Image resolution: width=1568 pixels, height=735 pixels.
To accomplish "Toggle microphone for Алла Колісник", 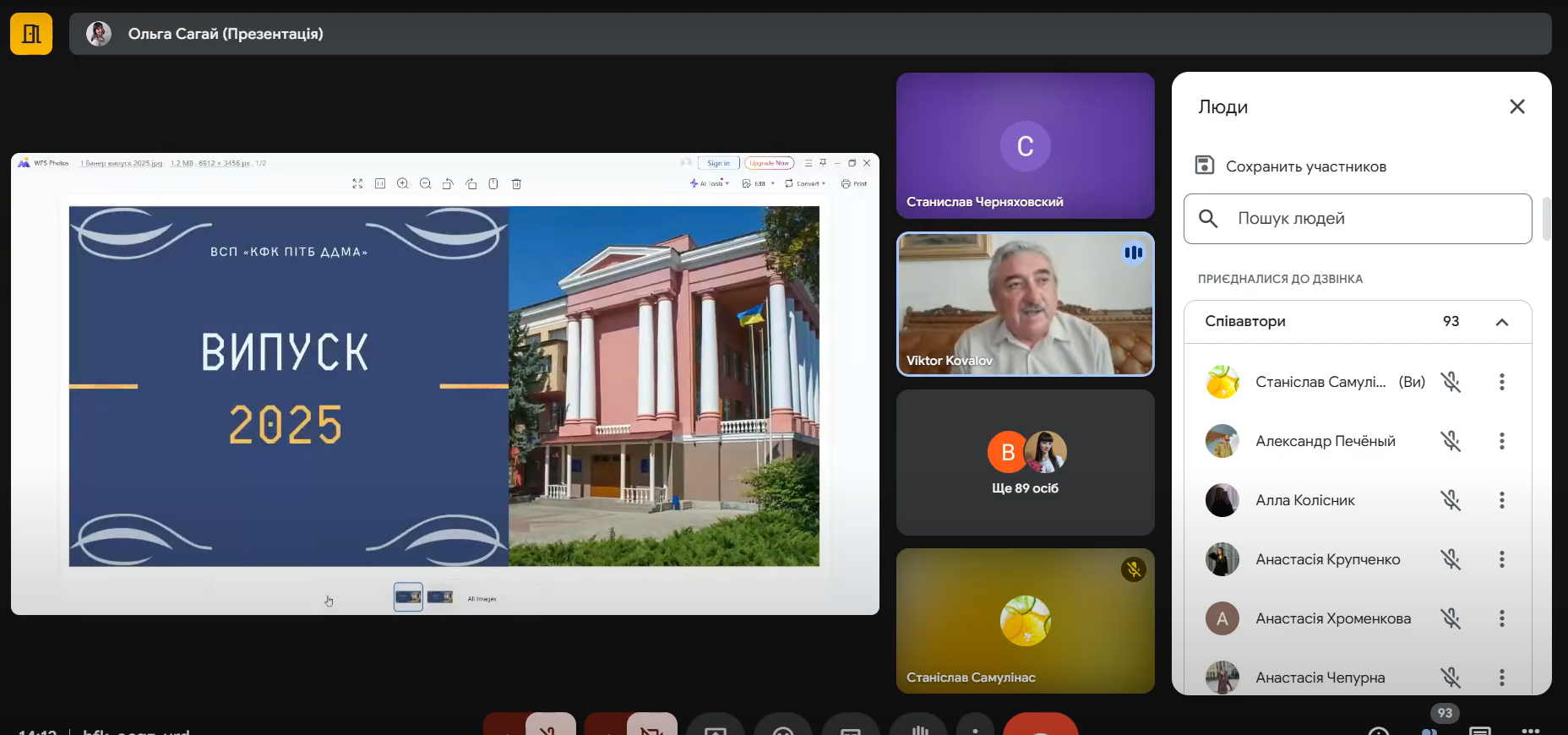I will click(x=1451, y=500).
